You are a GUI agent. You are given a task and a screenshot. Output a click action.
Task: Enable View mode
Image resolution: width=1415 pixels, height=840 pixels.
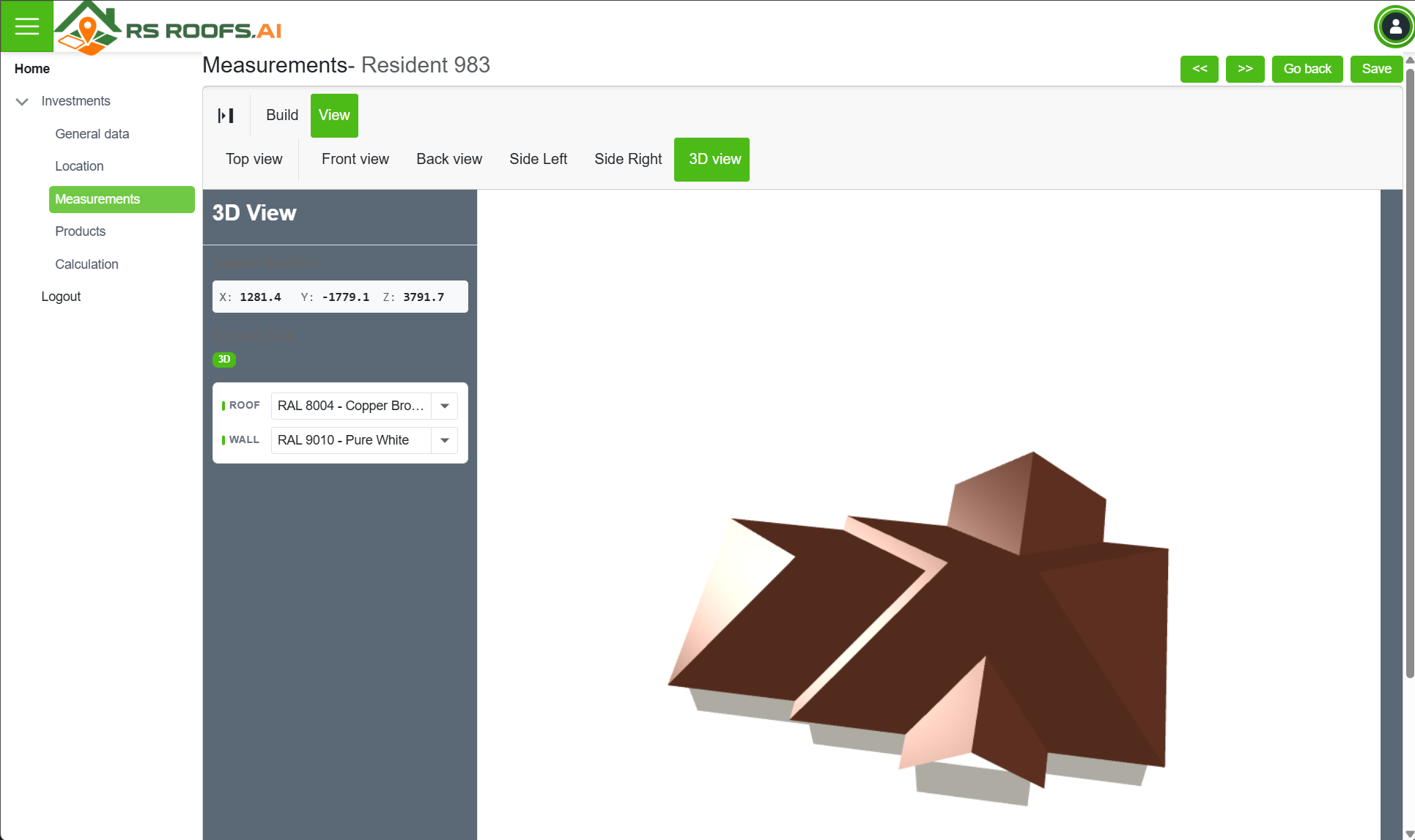click(334, 115)
